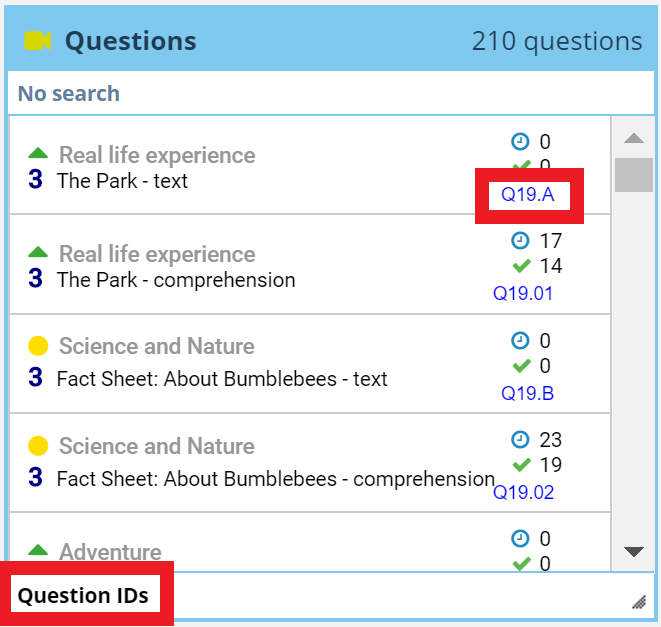Click the No search field

330,94
